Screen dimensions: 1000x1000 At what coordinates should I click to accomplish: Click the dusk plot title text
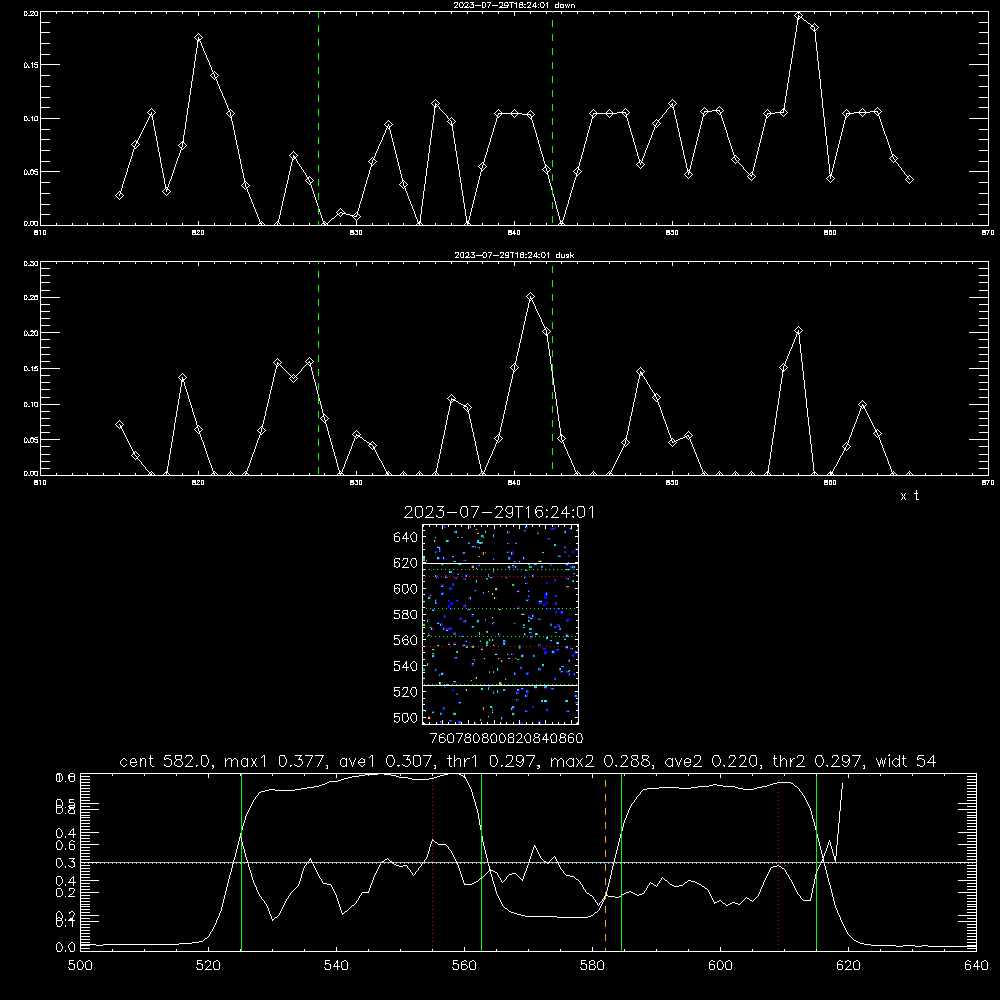pyautogui.click(x=514, y=255)
